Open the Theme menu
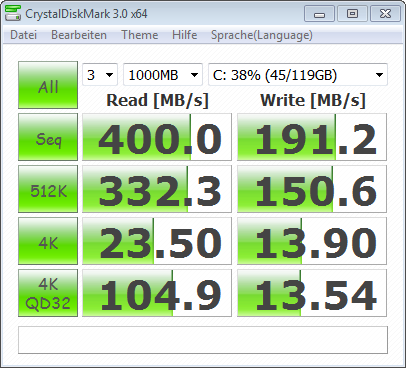 point(140,35)
